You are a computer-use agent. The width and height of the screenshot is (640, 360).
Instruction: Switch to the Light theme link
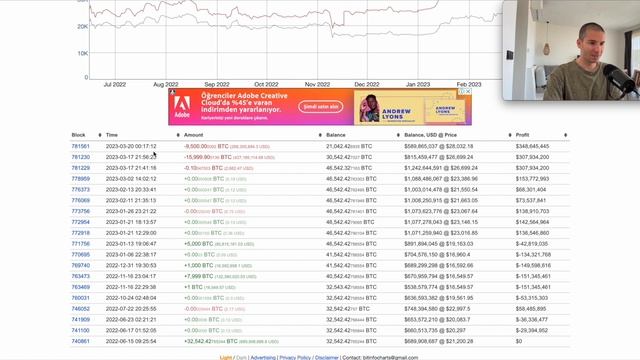pos(226,358)
